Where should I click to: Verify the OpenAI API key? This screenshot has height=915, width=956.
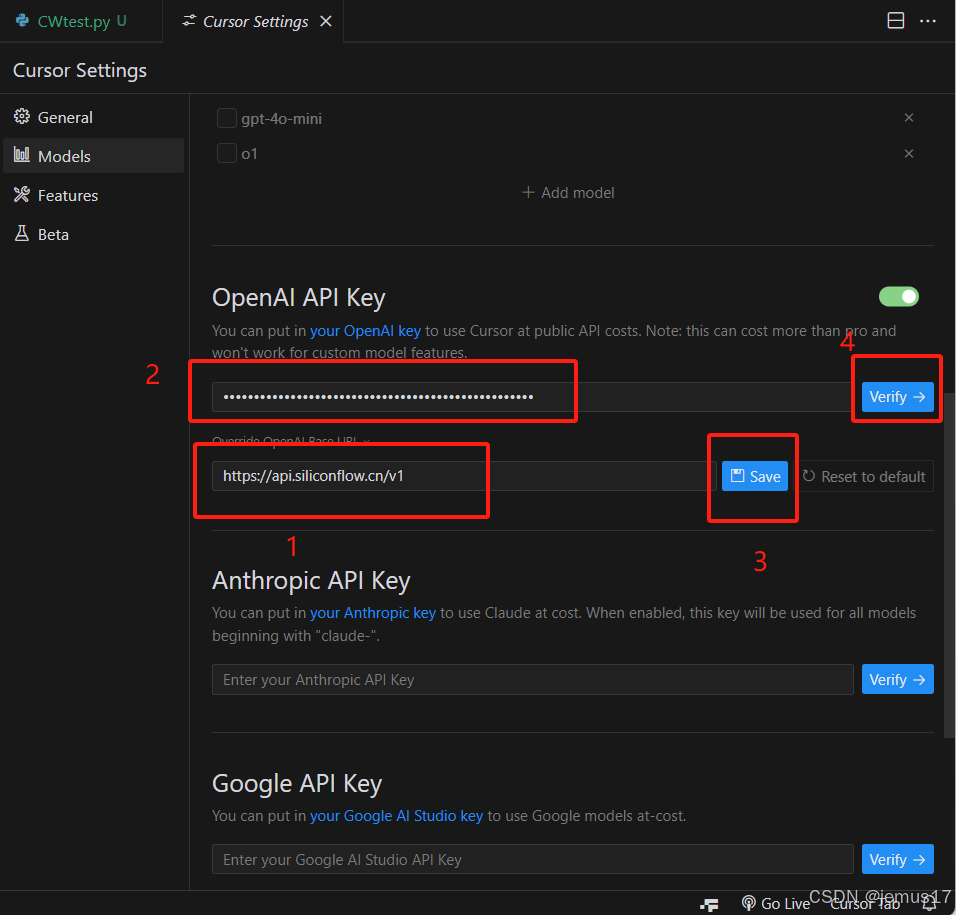[x=897, y=397]
